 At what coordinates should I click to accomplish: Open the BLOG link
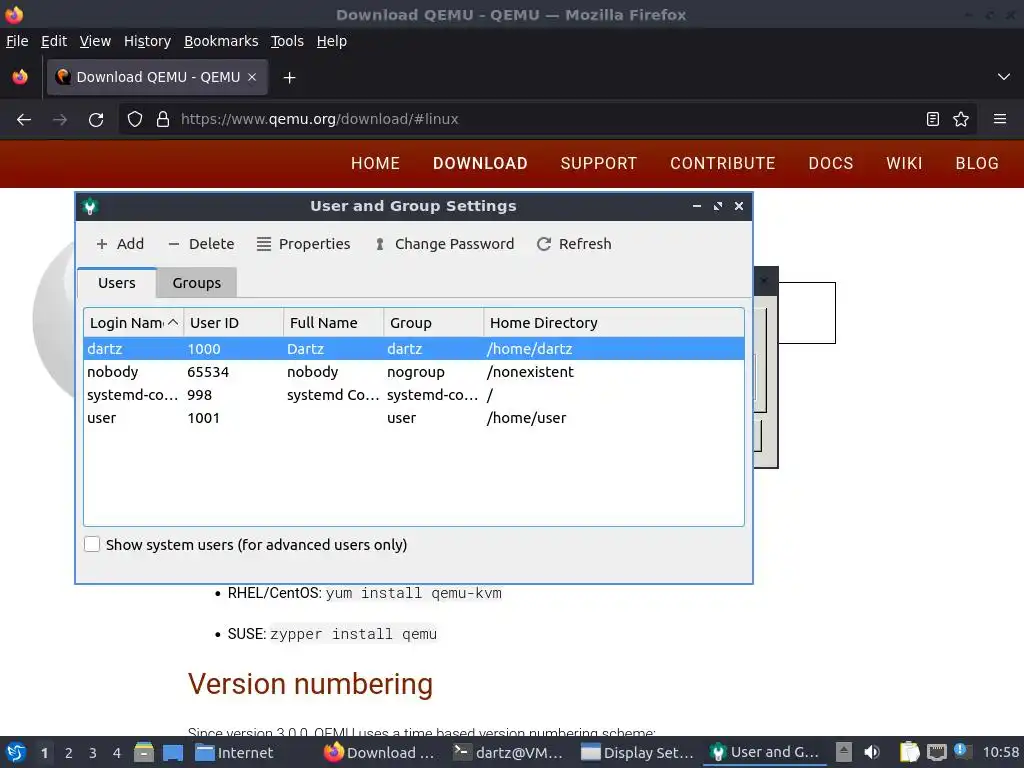(x=977, y=163)
